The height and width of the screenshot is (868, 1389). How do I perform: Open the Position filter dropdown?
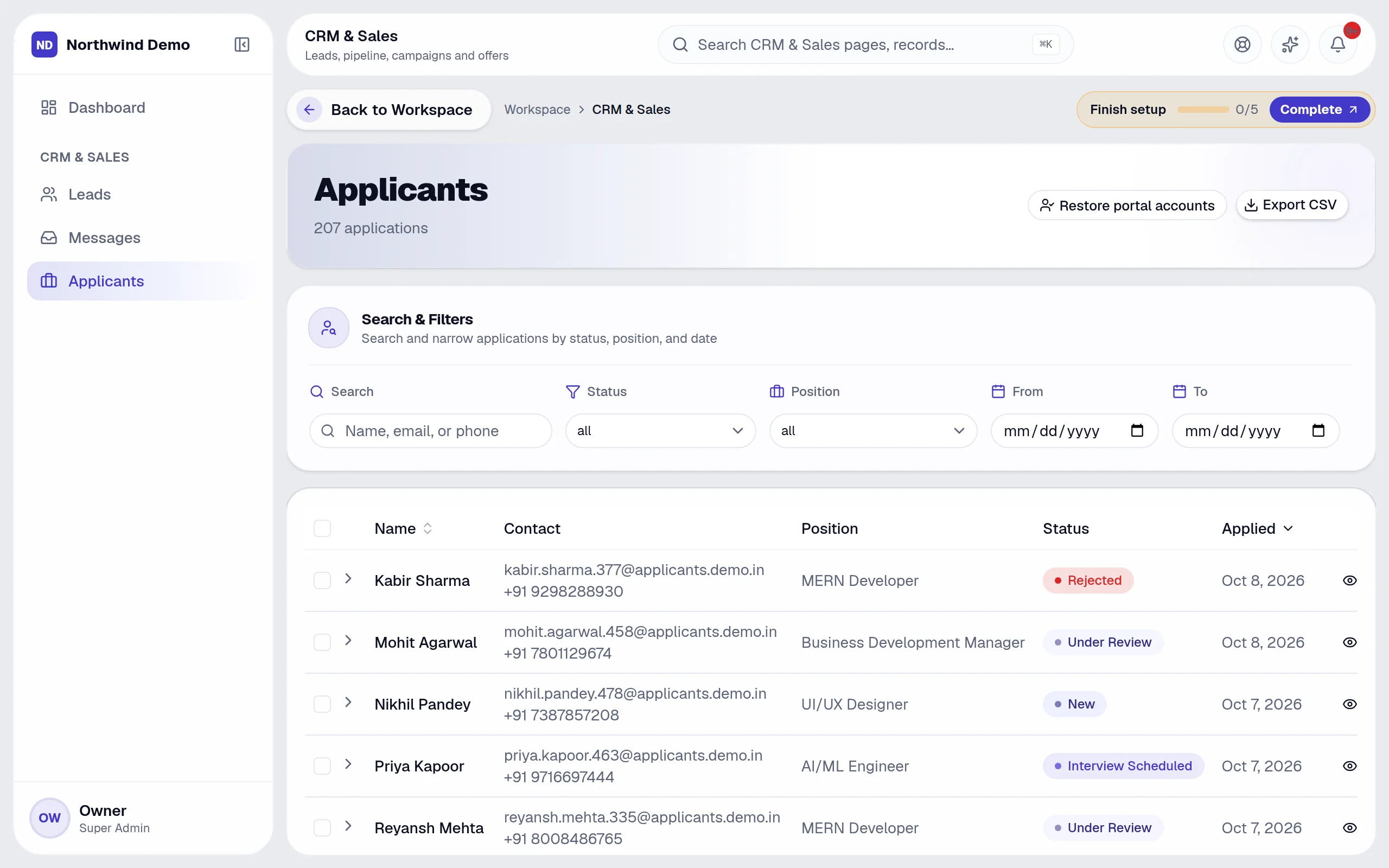coord(873,431)
